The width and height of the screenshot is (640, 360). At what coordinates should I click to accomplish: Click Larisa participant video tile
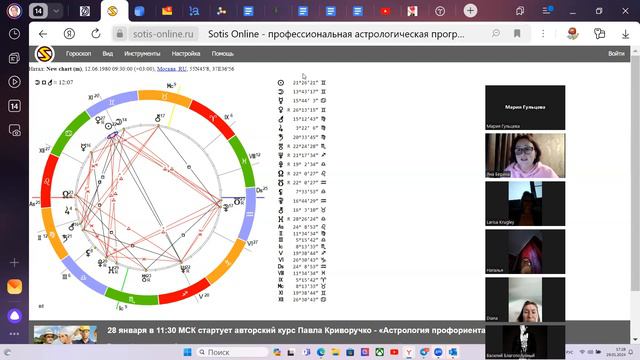(x=525, y=204)
